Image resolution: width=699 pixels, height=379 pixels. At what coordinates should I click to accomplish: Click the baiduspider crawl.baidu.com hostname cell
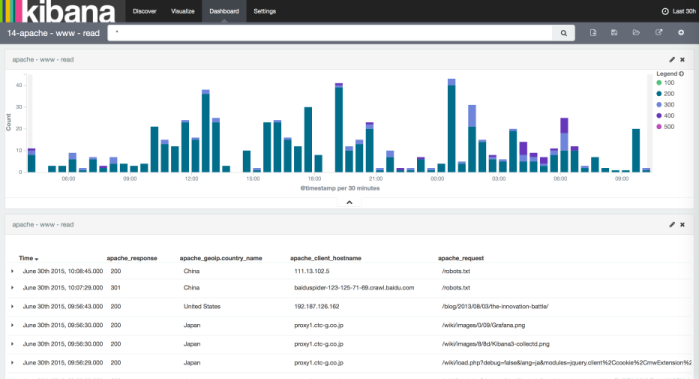coord(354,288)
